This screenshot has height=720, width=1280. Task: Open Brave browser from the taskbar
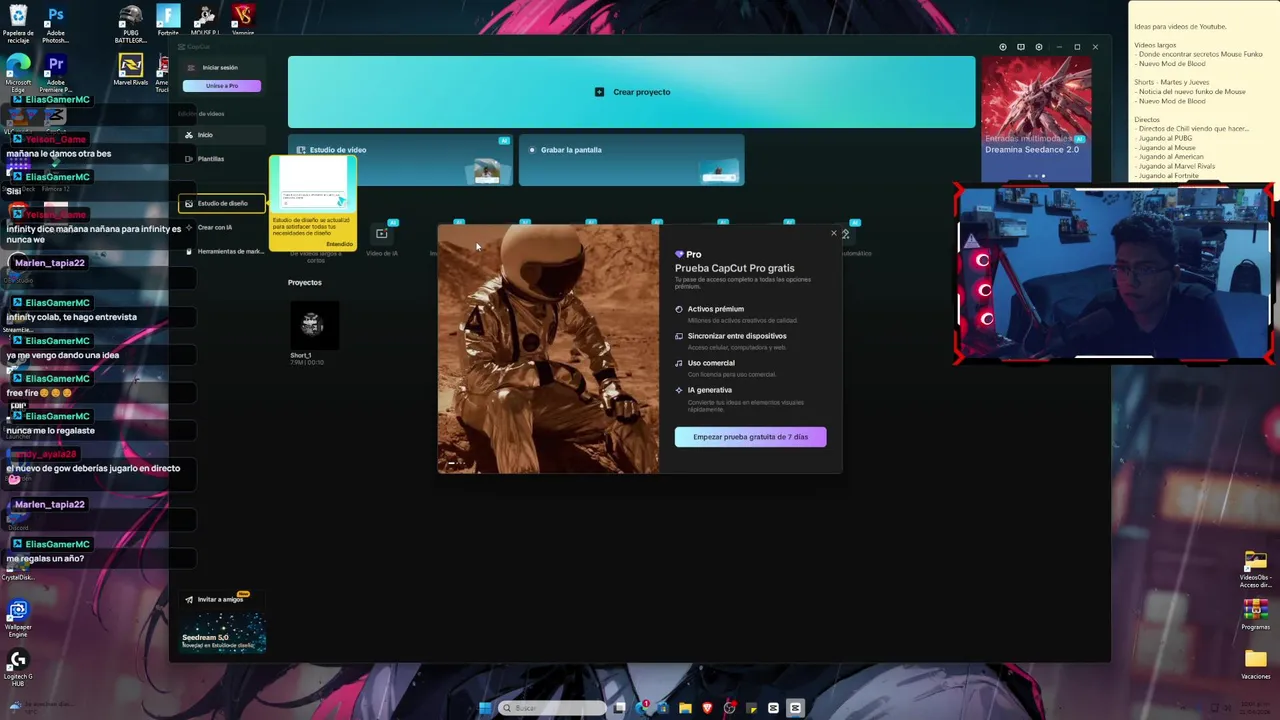coord(707,708)
